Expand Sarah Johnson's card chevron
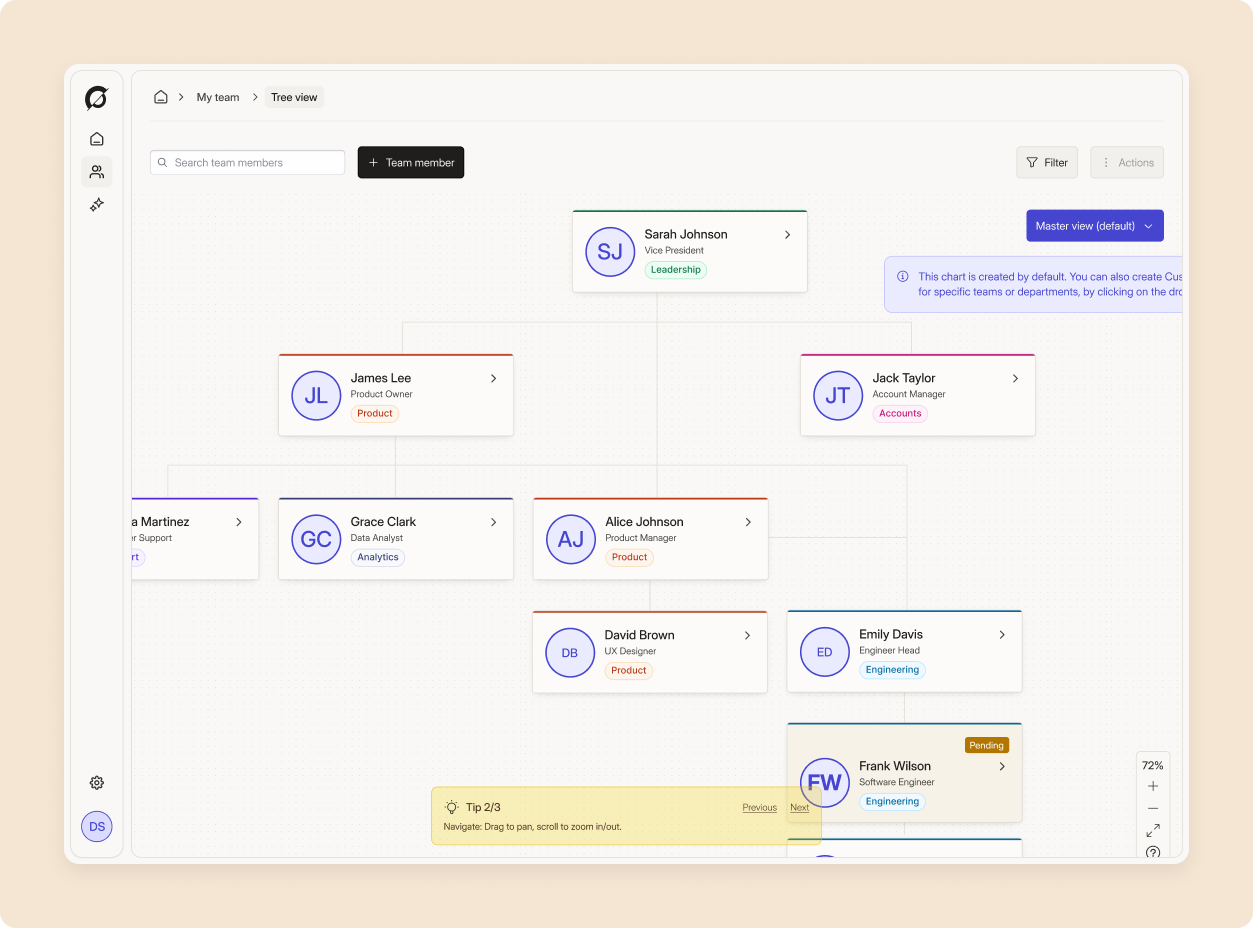Image resolution: width=1253 pixels, height=928 pixels. (789, 234)
